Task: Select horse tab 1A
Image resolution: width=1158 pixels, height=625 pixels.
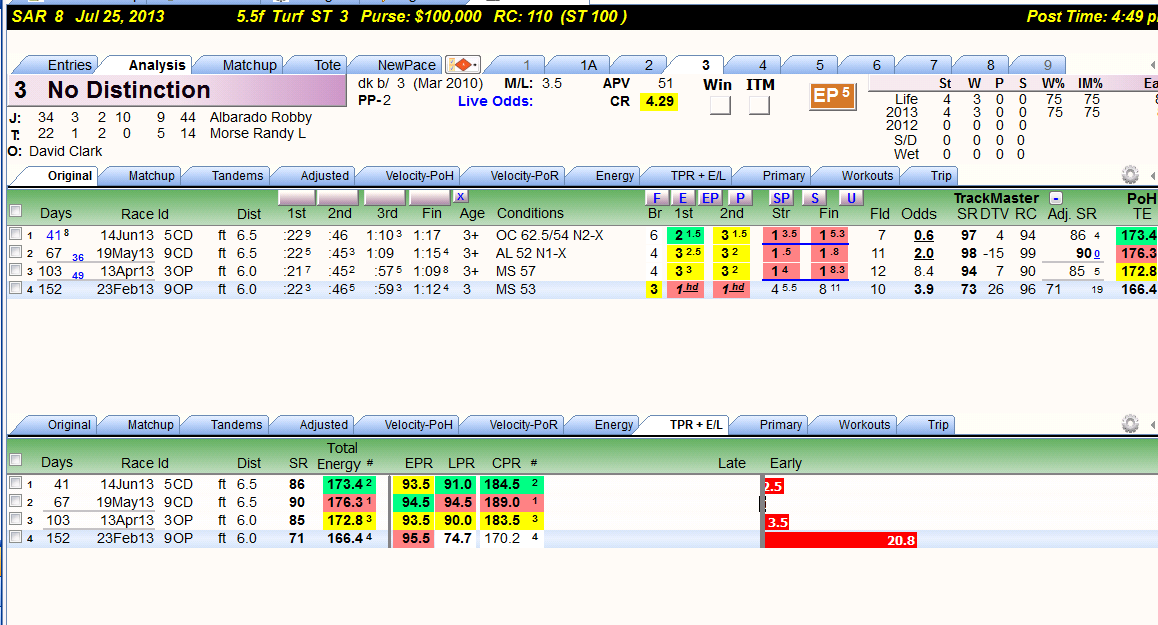Action: pos(588,65)
